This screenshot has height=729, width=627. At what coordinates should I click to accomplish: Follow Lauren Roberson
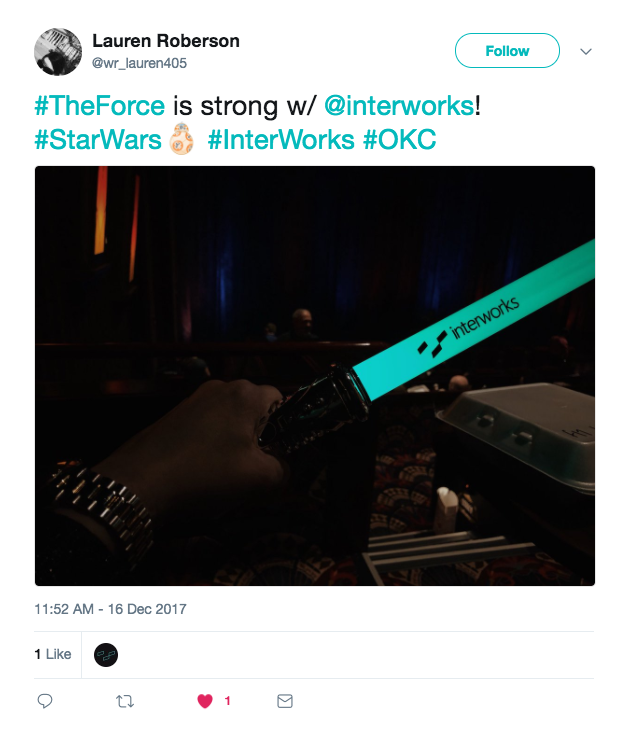coord(507,51)
